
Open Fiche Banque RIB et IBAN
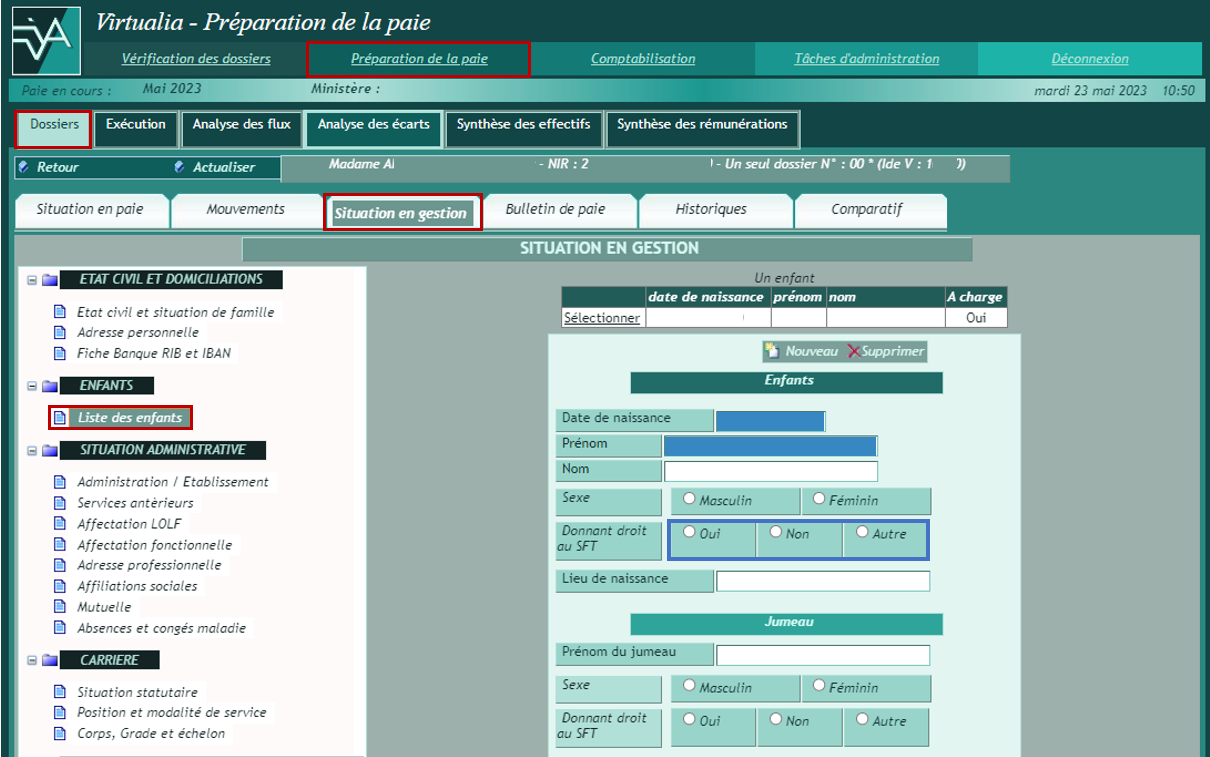coord(154,353)
